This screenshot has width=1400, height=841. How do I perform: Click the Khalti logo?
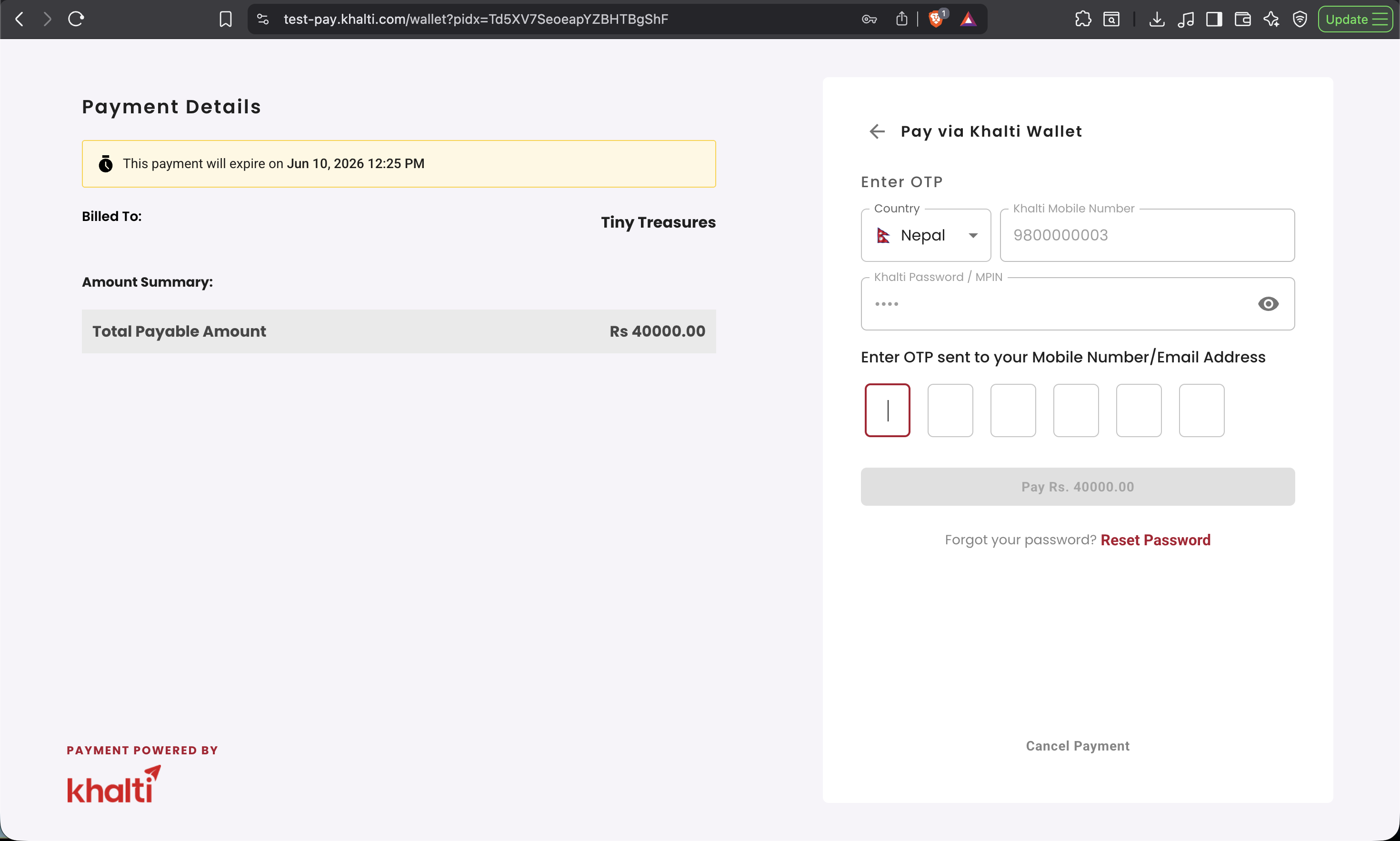[x=114, y=784]
